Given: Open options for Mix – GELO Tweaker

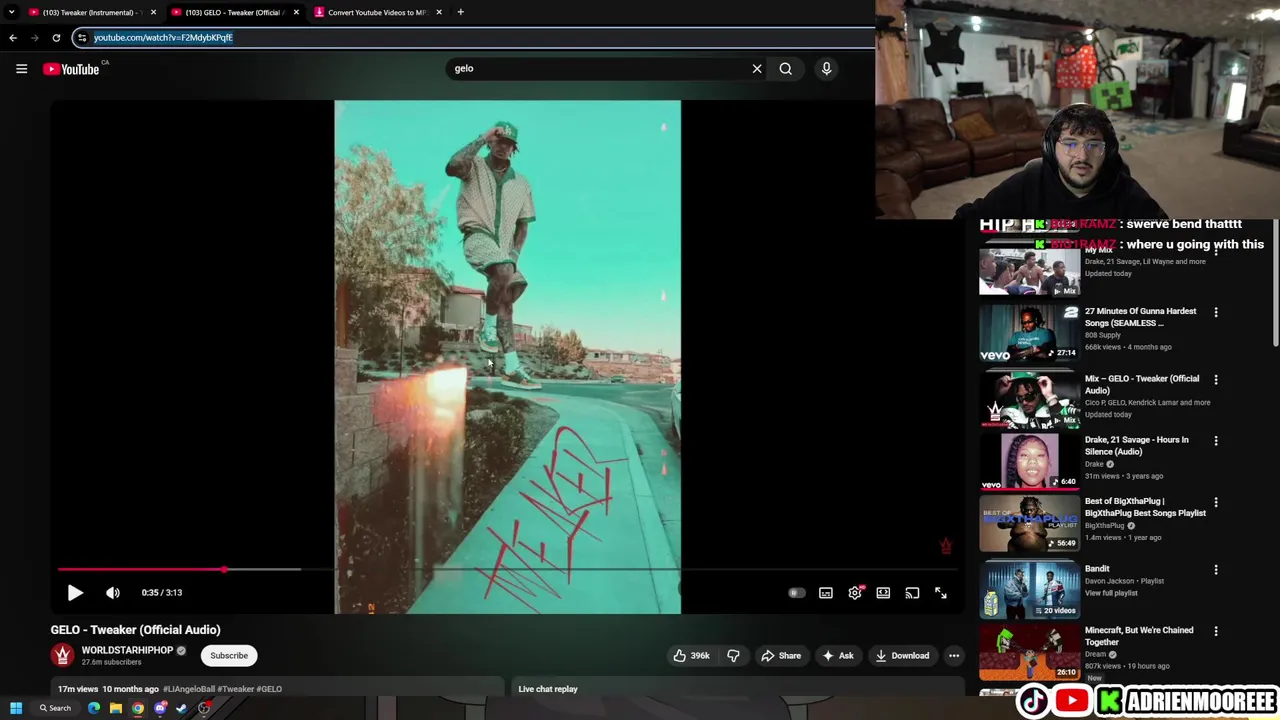Looking at the screenshot, I should click(1216, 380).
